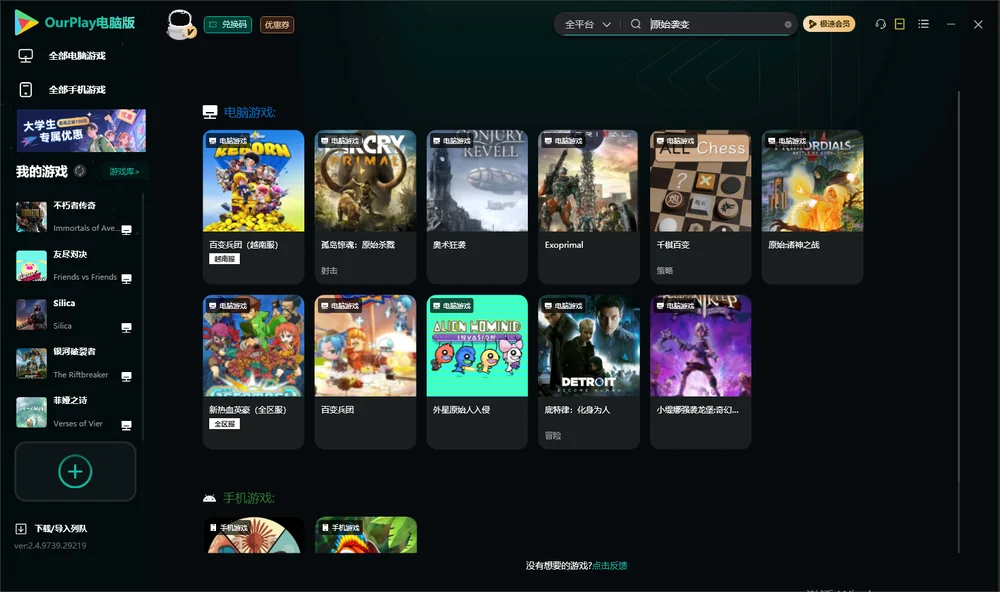The height and width of the screenshot is (592, 1000).
Task: Click the PC monitor icon beside Immortals of Aveum
Action: pos(126,230)
